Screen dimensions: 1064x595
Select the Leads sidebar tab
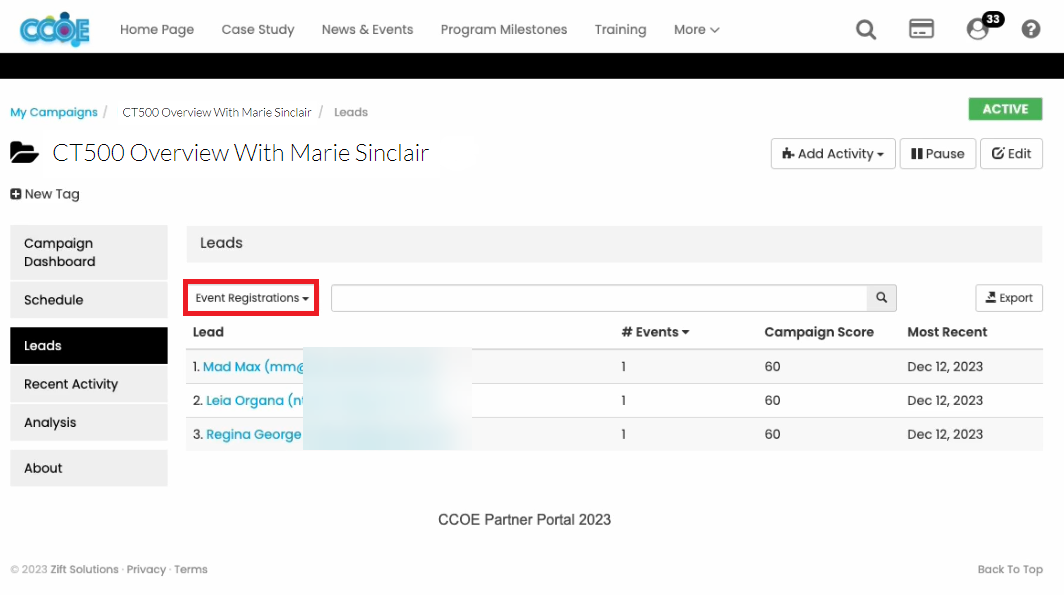coord(89,345)
